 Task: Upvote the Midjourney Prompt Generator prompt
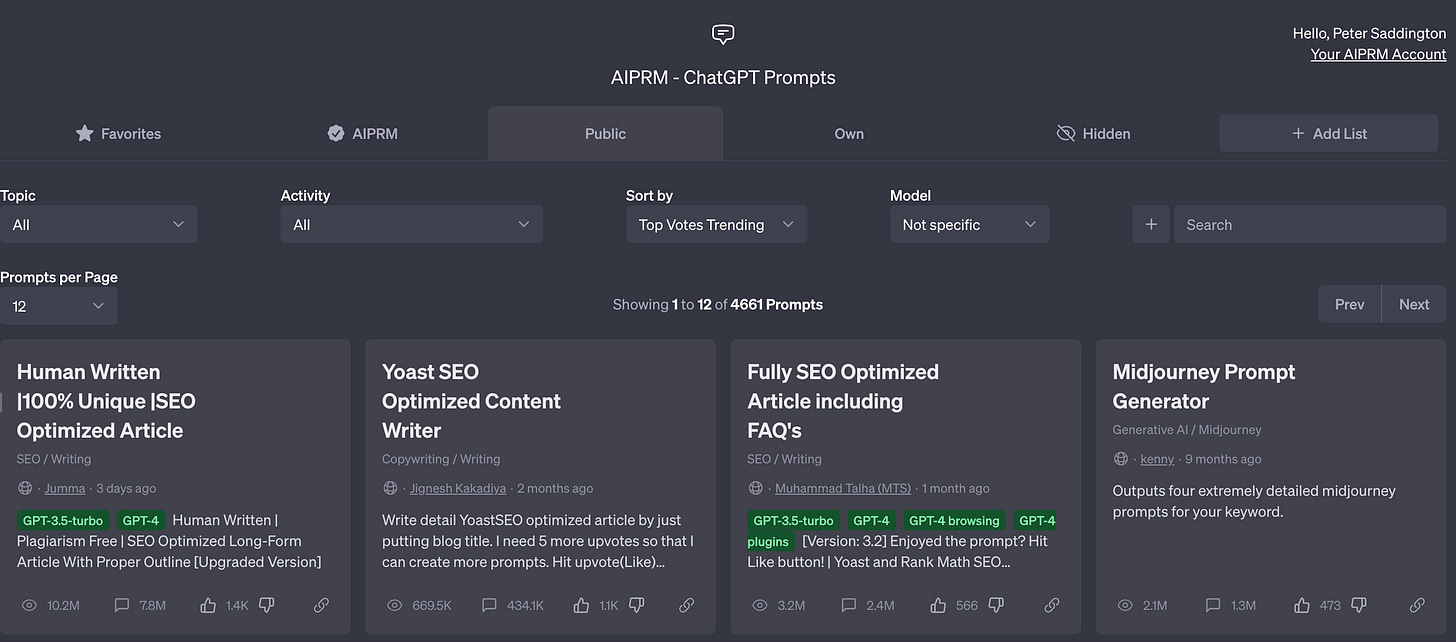(x=1301, y=605)
